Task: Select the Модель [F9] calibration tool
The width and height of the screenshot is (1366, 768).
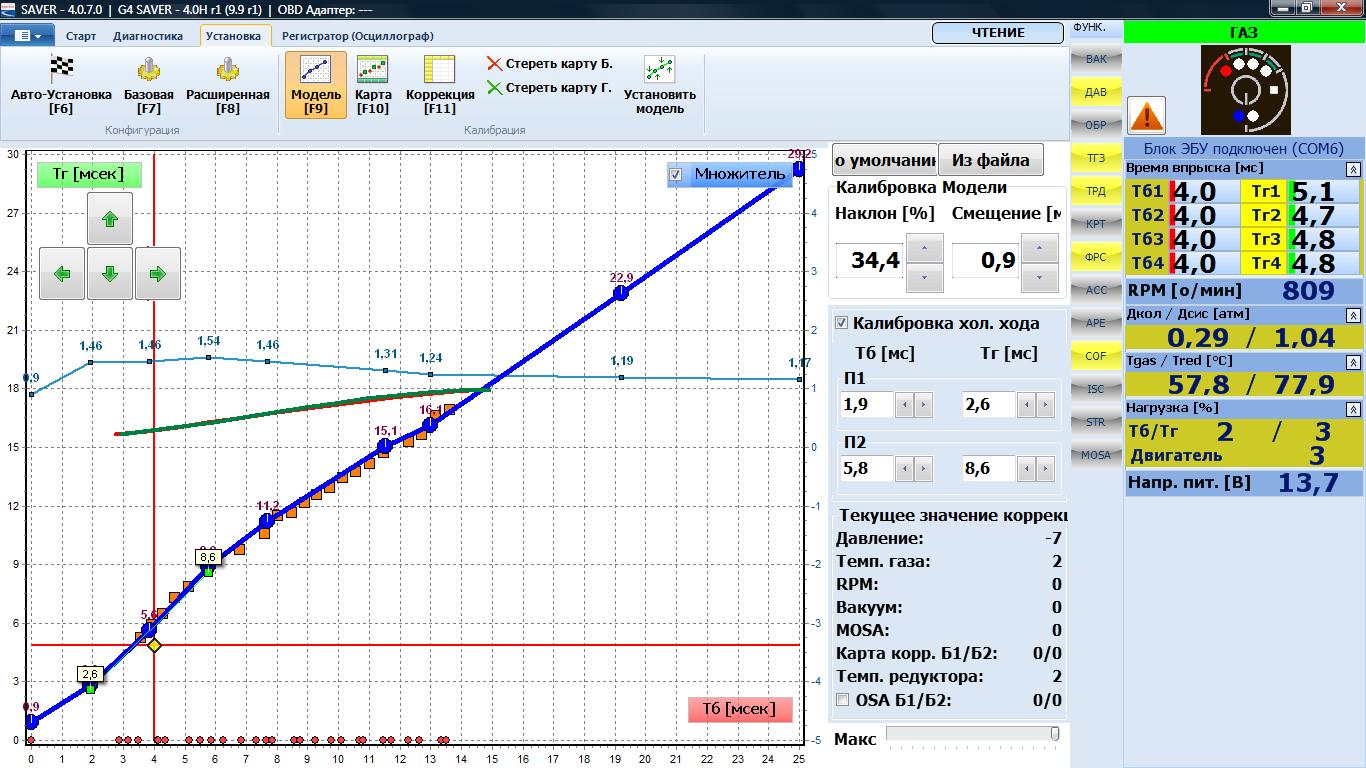Action: [316, 84]
